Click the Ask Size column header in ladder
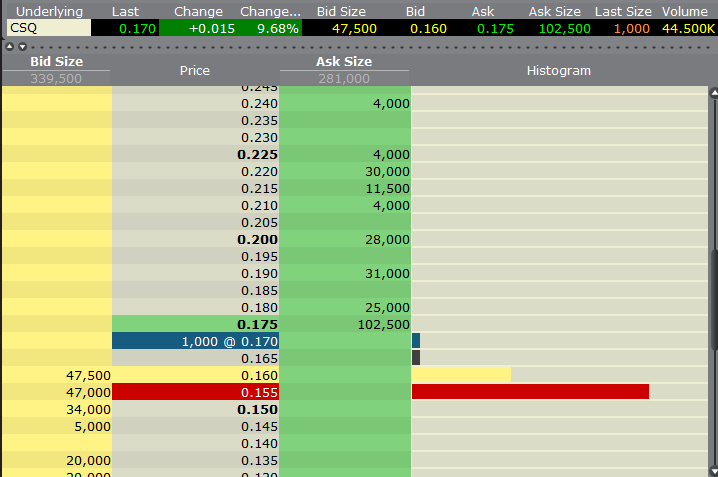 (344, 62)
